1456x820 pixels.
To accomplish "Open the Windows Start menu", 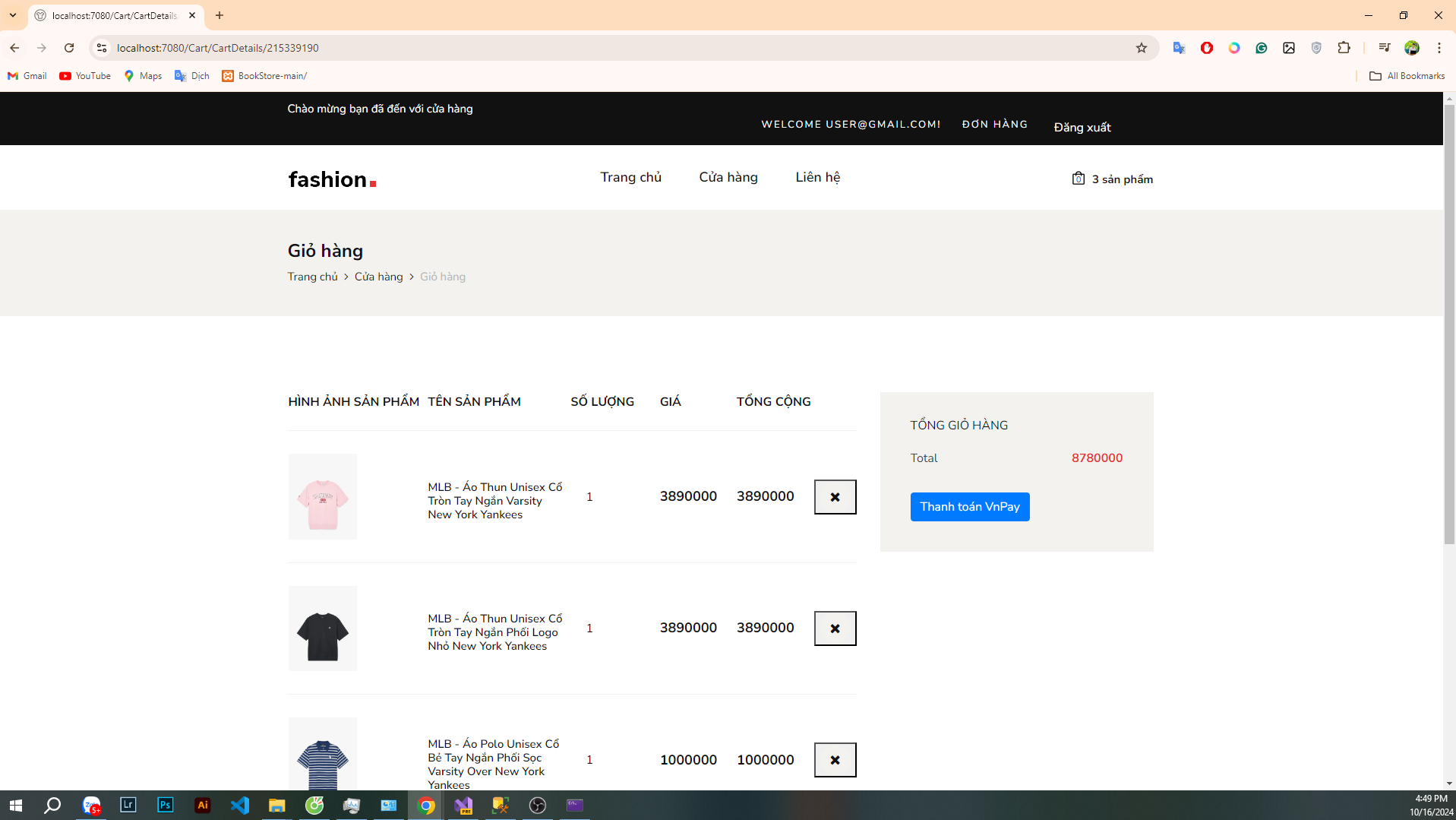I will coord(15,806).
